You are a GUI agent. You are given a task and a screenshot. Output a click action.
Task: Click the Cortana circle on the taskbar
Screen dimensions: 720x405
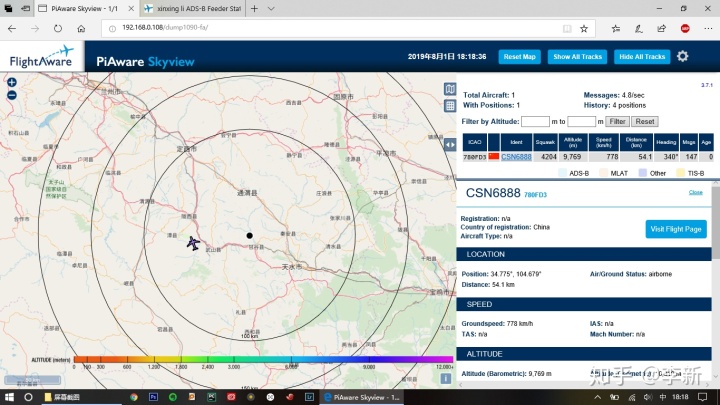[x=28, y=397]
